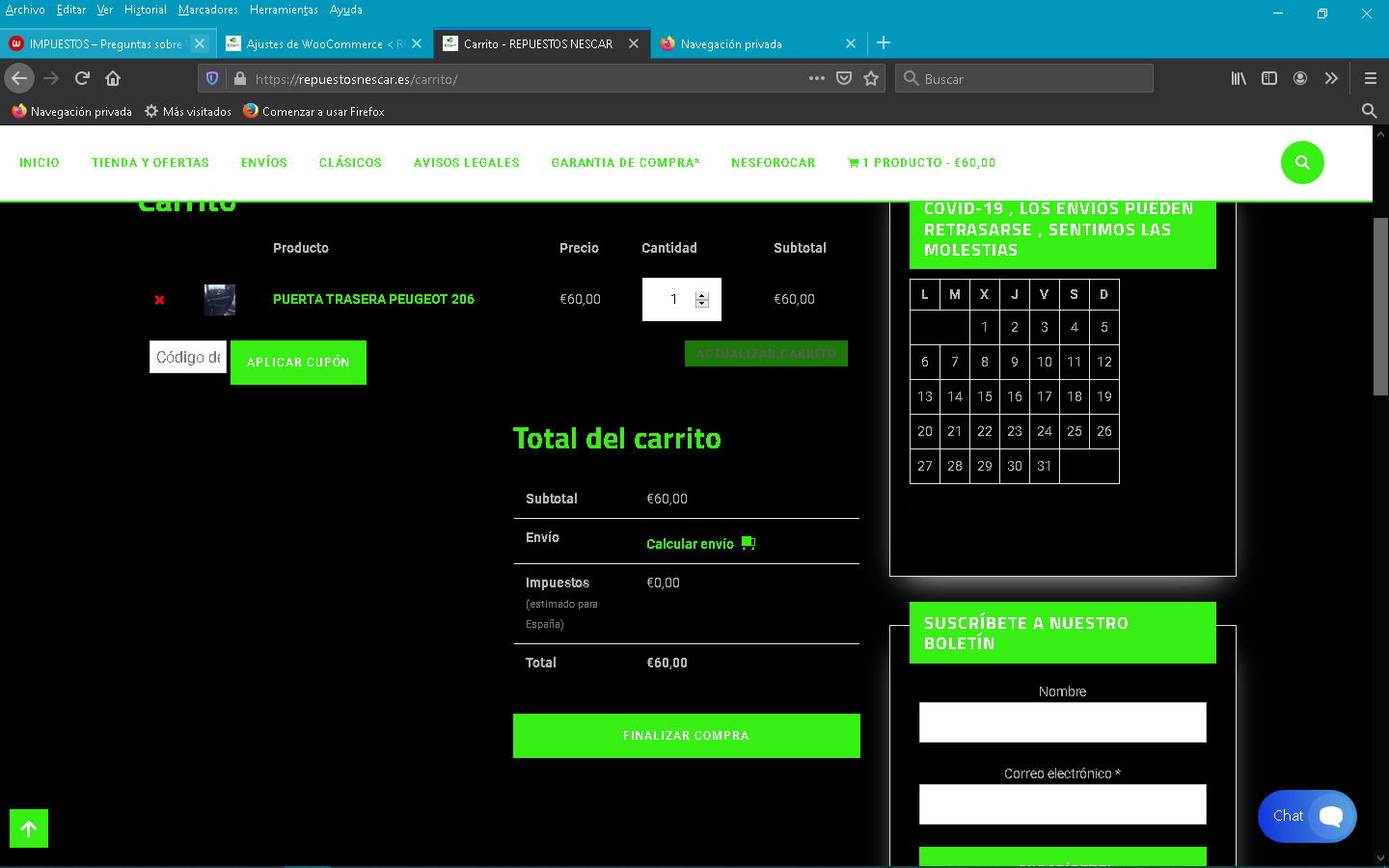The width and height of the screenshot is (1389, 868).
Task: Open the Firefox account icon
Action: (1300, 78)
